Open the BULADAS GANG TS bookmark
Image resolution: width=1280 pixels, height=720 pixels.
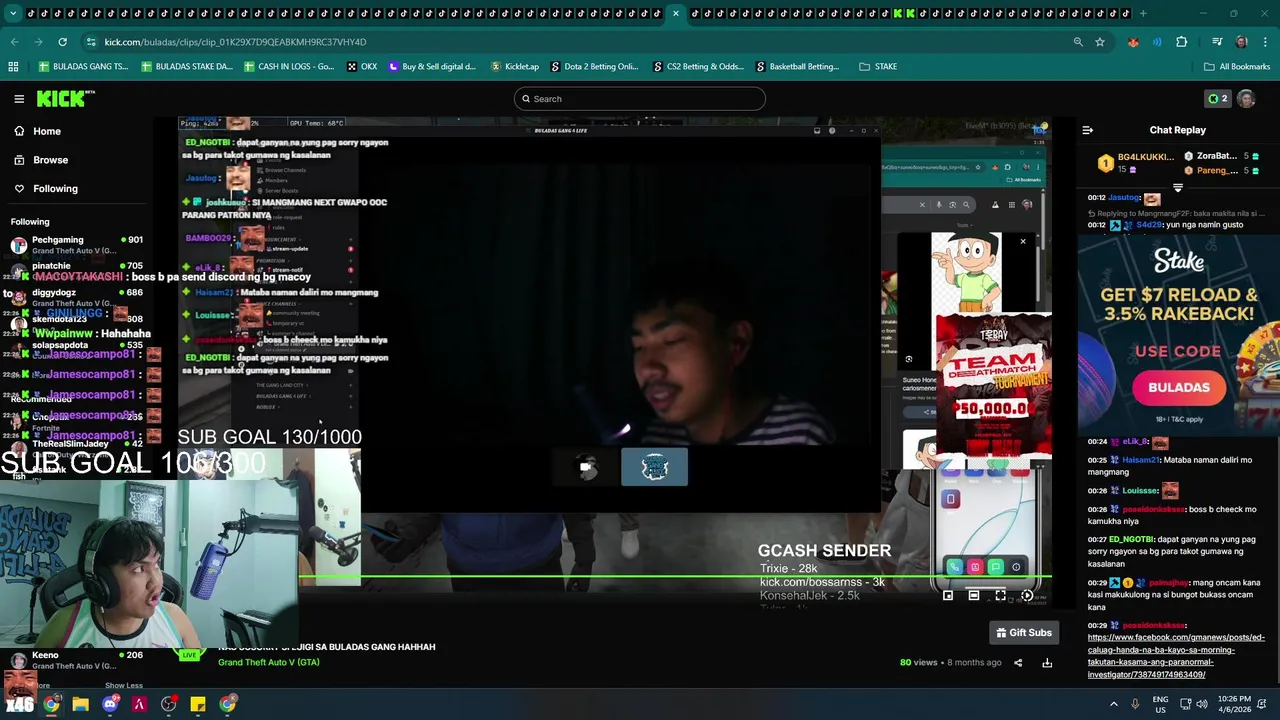[83, 67]
